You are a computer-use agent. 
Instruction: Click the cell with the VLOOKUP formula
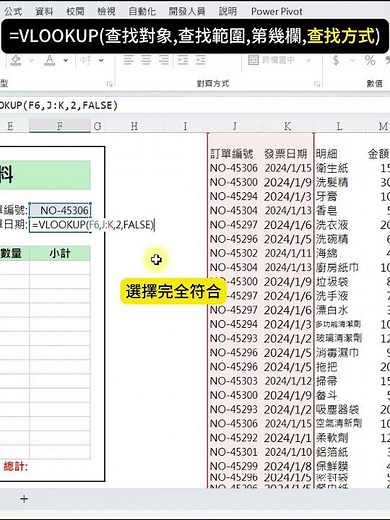click(60, 225)
